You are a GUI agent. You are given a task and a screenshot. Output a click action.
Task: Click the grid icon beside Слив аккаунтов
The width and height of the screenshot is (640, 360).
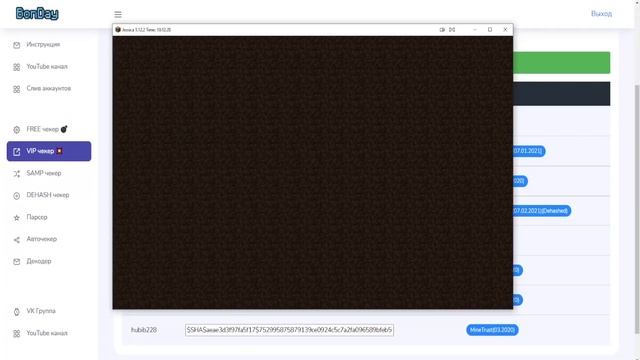tap(16, 89)
